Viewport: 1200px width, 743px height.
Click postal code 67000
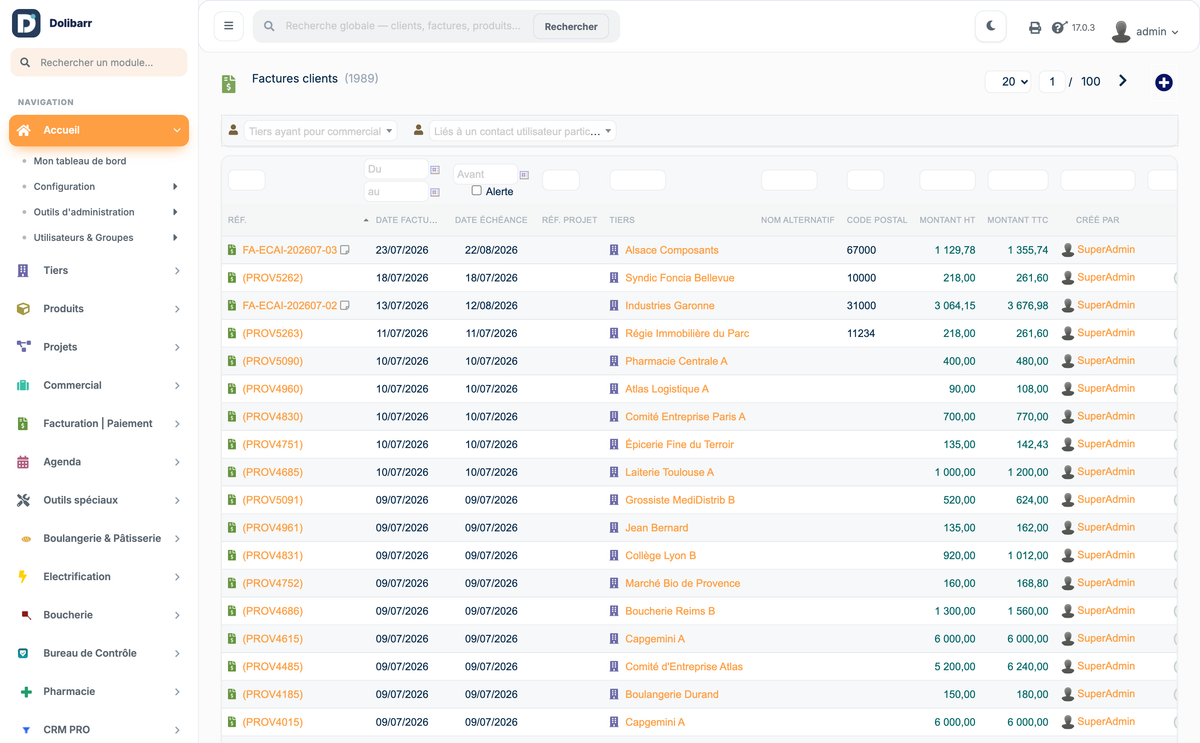coord(861,250)
